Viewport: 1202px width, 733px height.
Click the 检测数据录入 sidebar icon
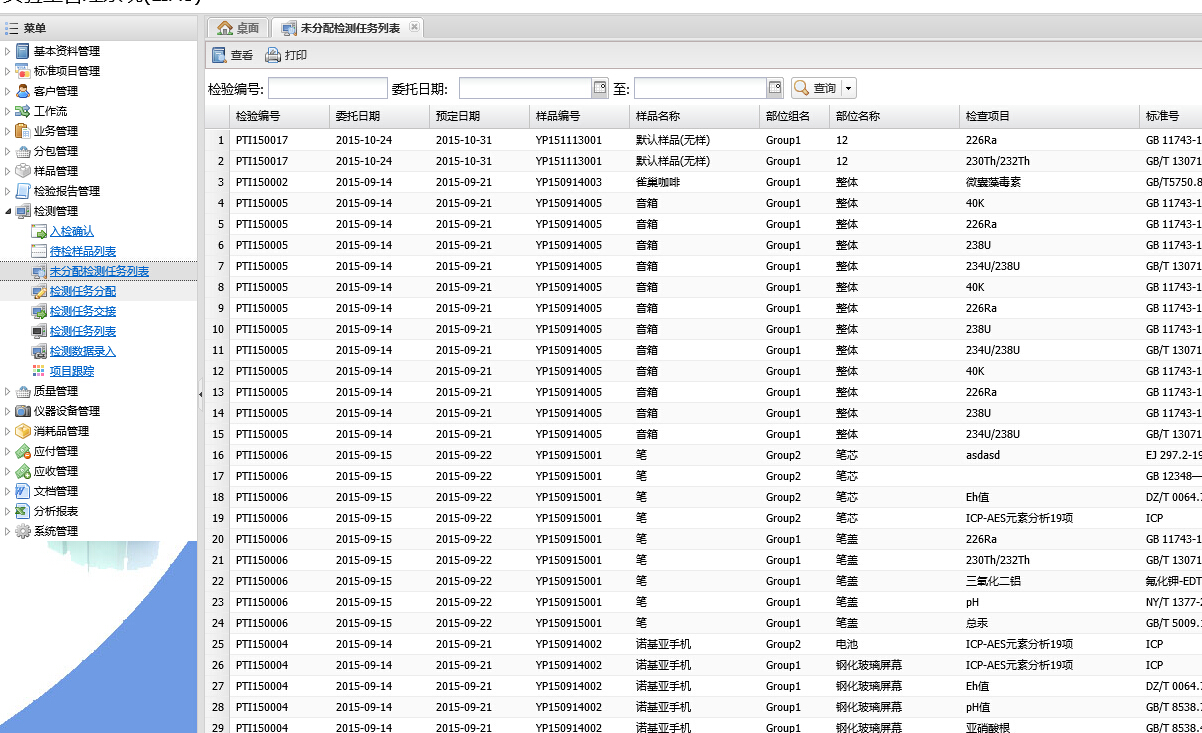(39, 351)
